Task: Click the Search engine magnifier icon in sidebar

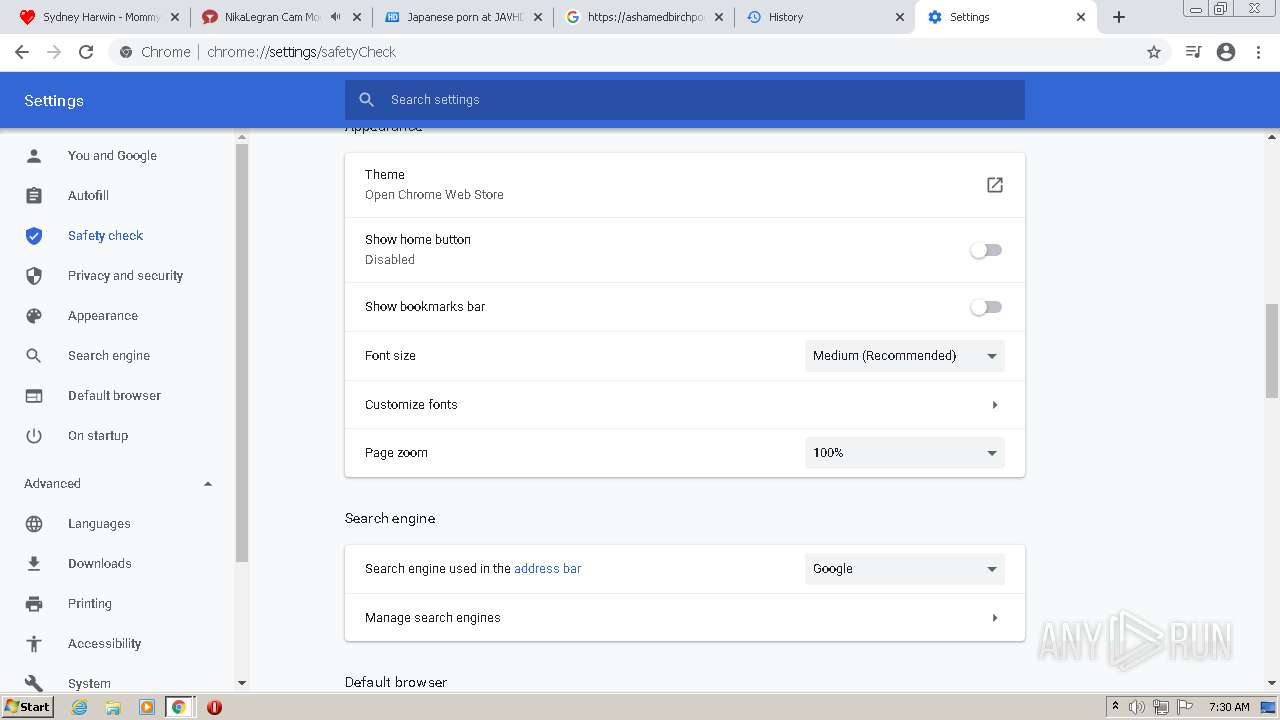Action: click(x=34, y=356)
